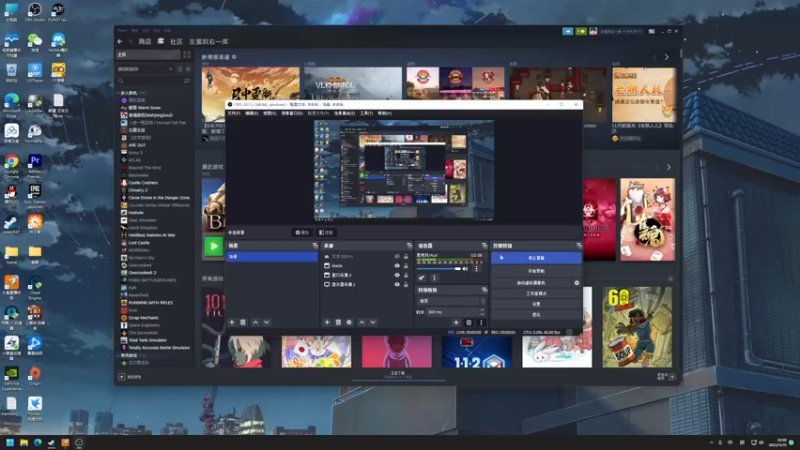Click the Start Recording button
The height and width of the screenshot is (450, 800).
pos(536,271)
